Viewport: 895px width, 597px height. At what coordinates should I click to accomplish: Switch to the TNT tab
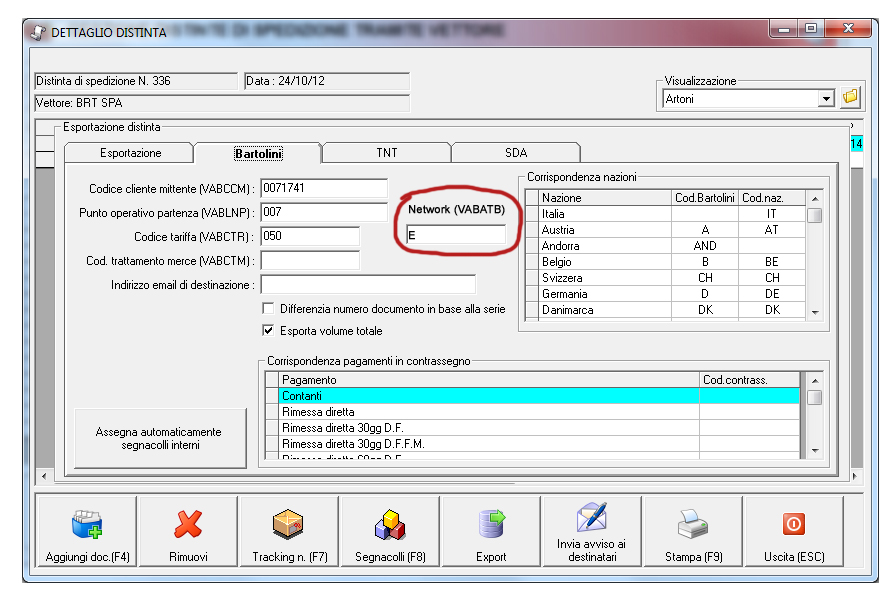[386, 153]
